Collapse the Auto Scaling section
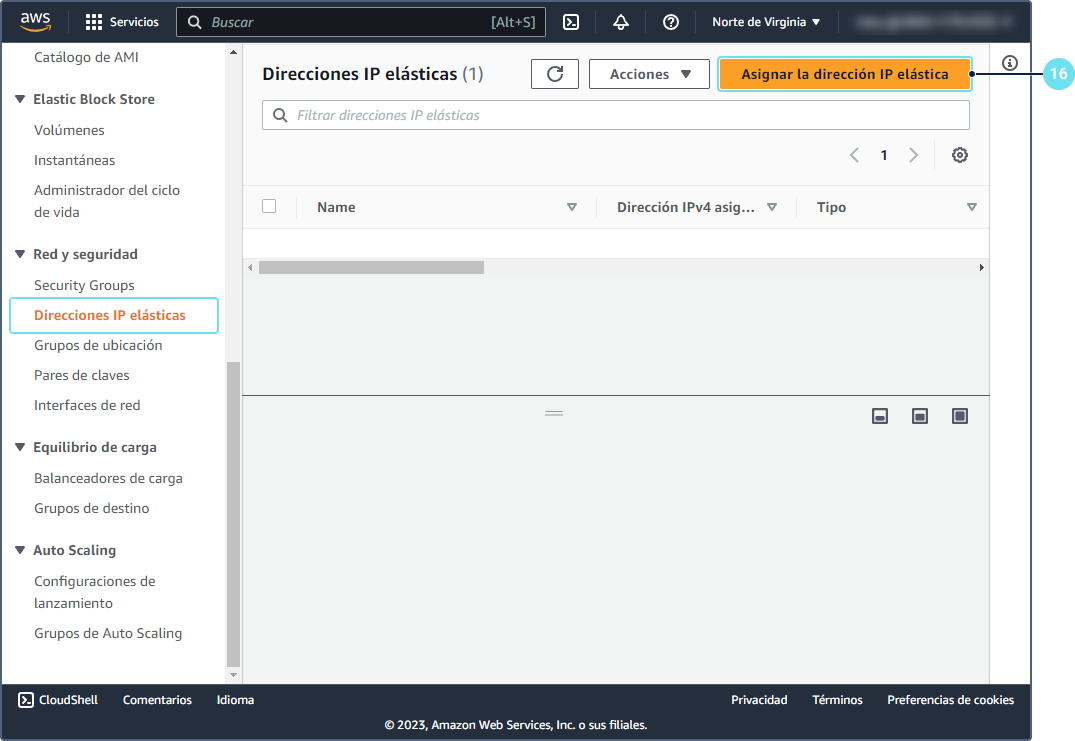 pos(22,551)
